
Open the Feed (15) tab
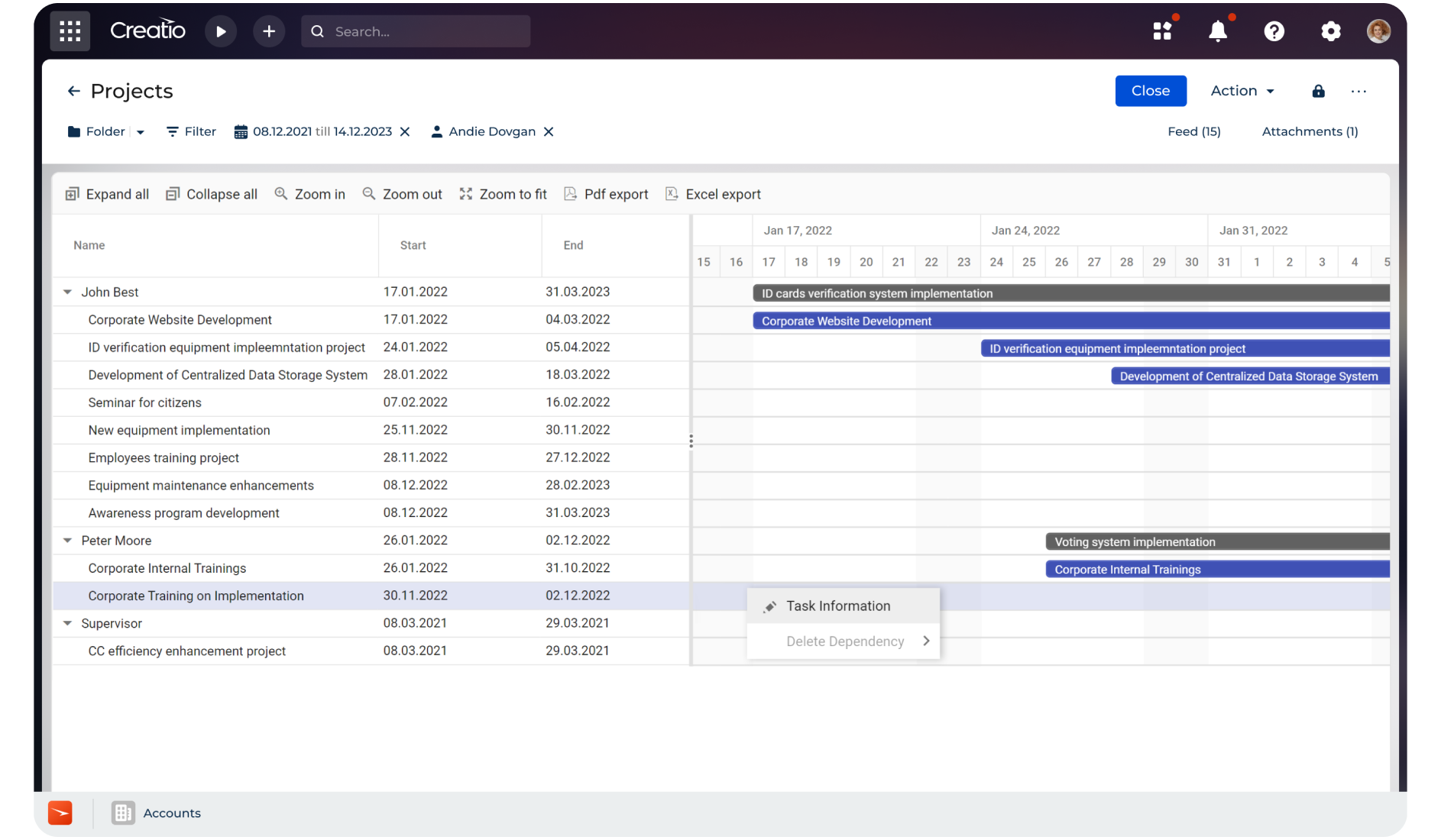[x=1193, y=131]
